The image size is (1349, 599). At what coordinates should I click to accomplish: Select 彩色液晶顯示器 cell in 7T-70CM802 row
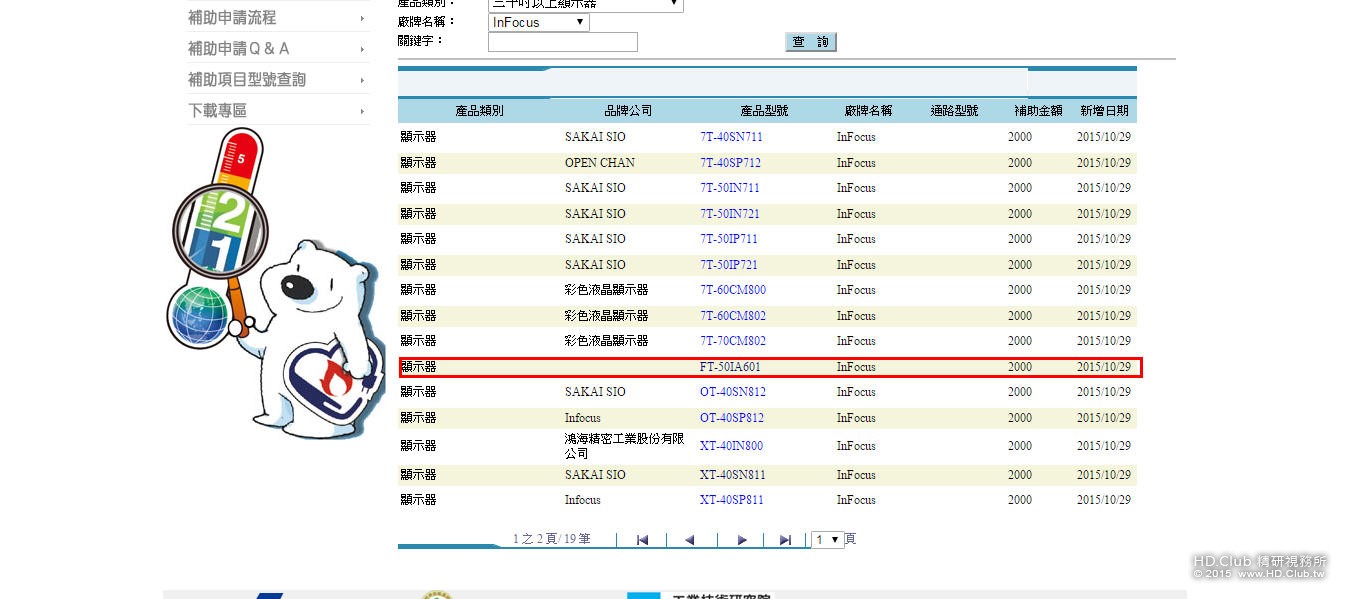pos(606,341)
